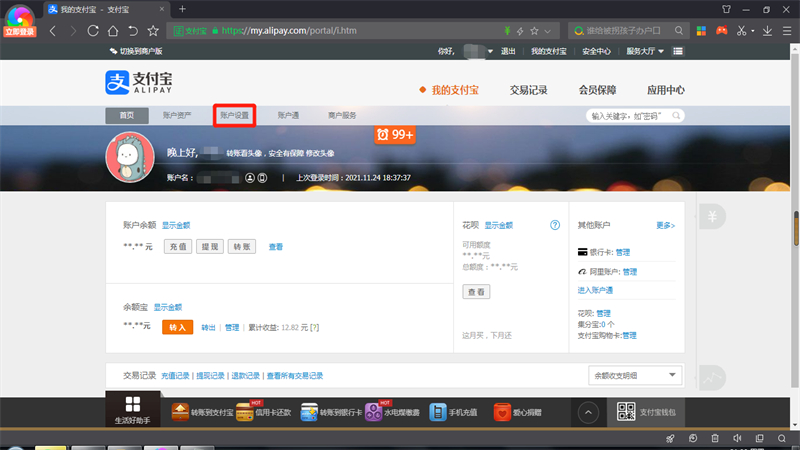Select 商户服务 tab
This screenshot has height=450, width=800.
[x=342, y=115]
